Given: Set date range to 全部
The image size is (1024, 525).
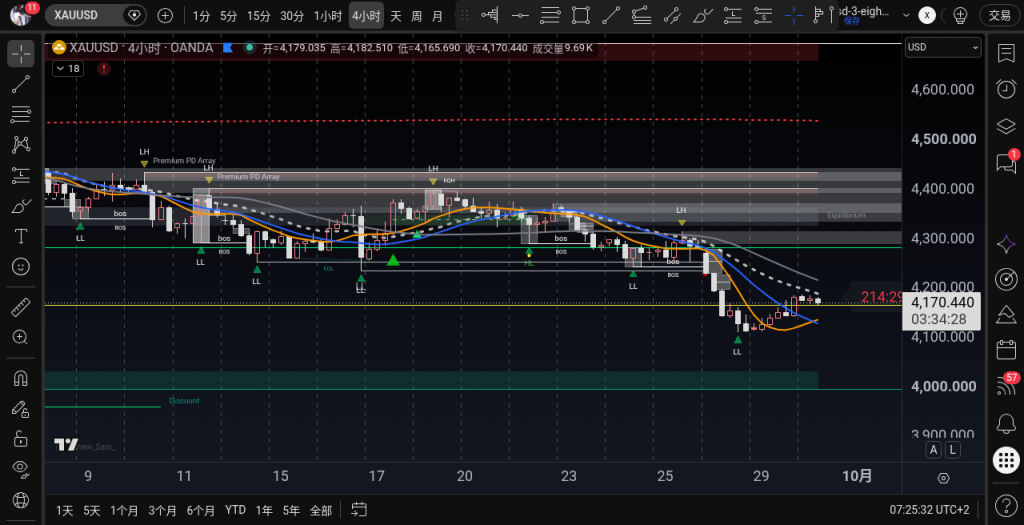Looking at the screenshot, I should 320,510.
